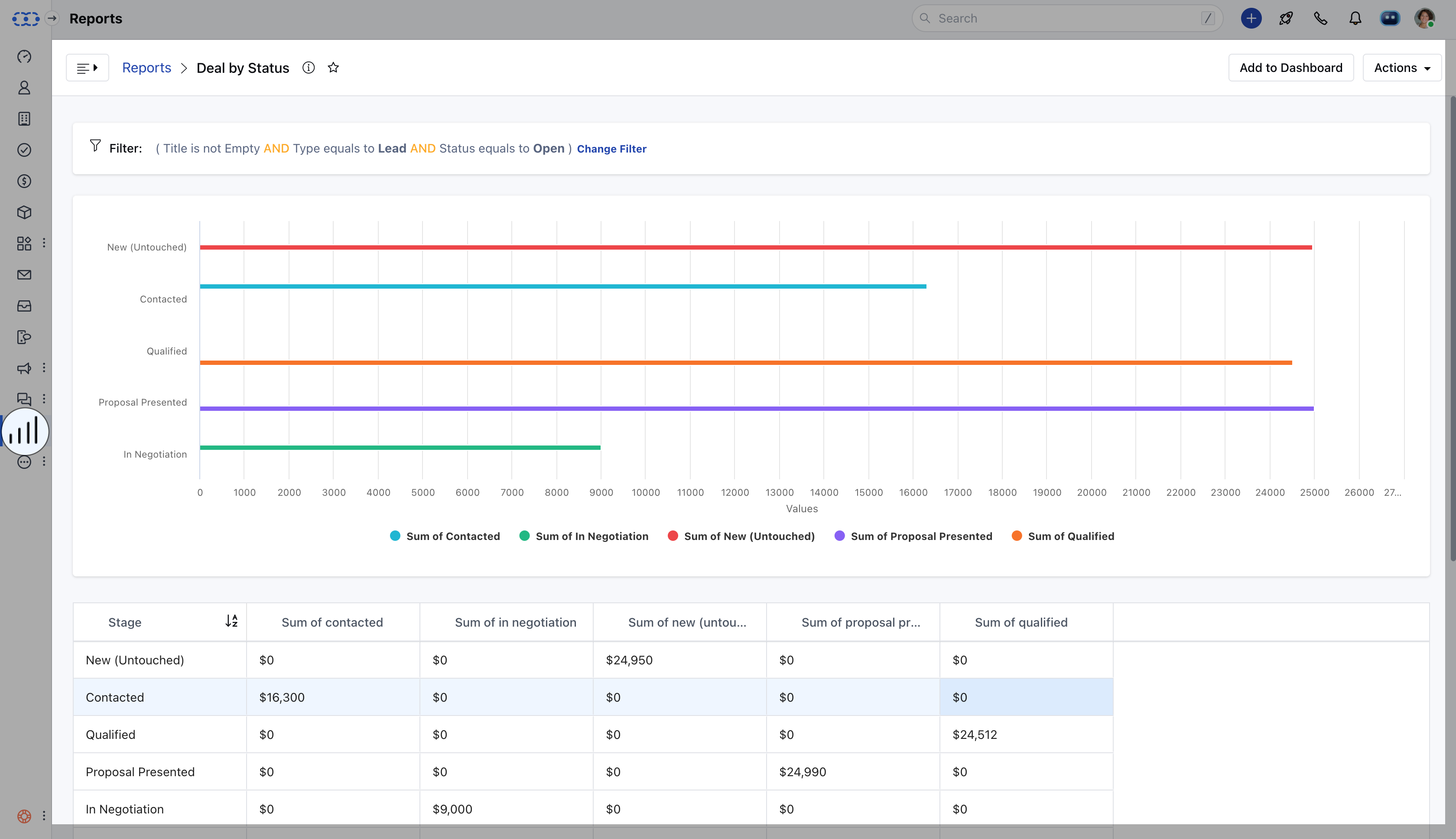Open the phone dialer icon
The width and height of the screenshot is (1456, 839).
tap(1321, 19)
